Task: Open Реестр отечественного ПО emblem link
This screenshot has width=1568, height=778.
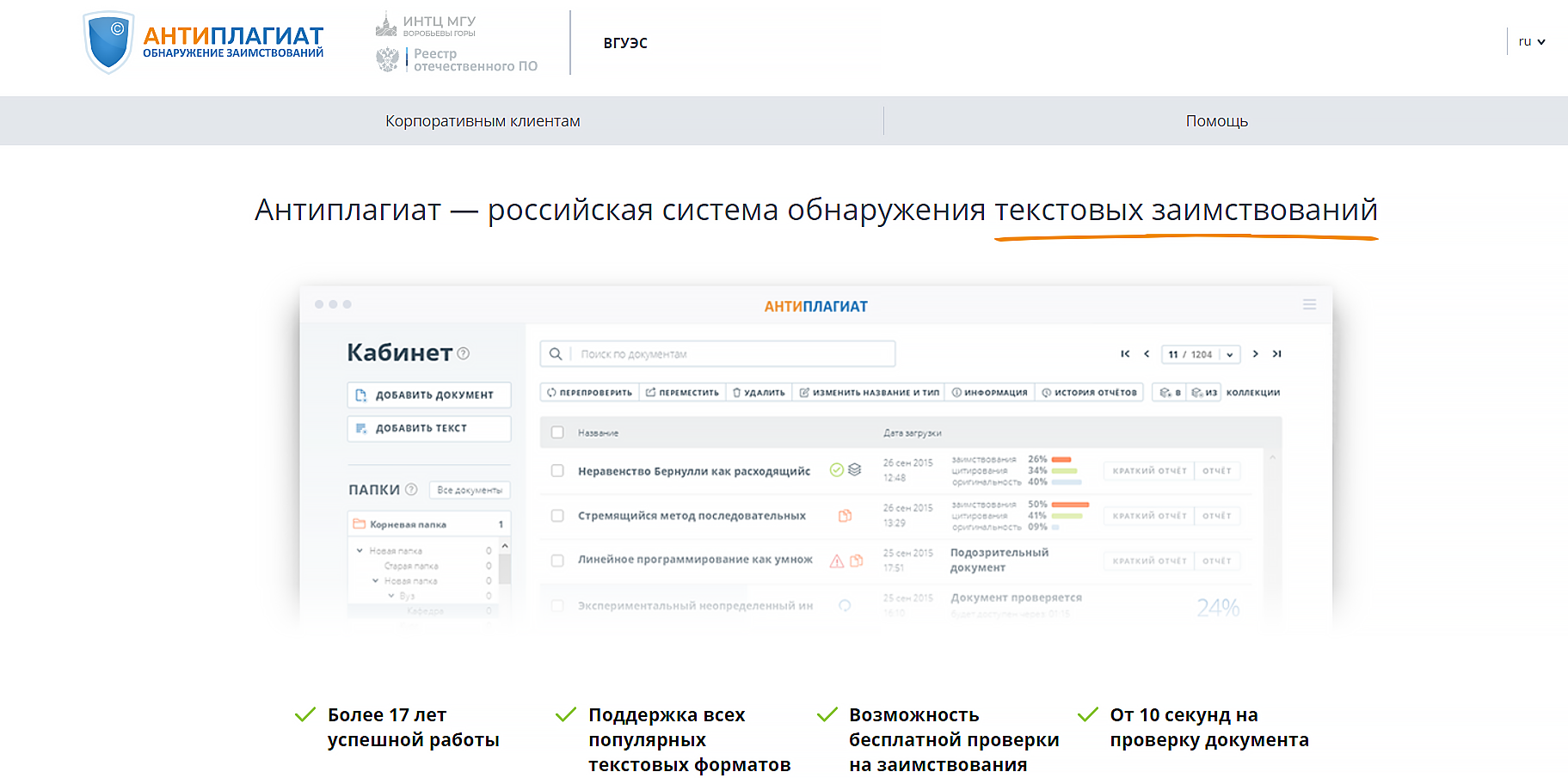Action: coord(457,59)
